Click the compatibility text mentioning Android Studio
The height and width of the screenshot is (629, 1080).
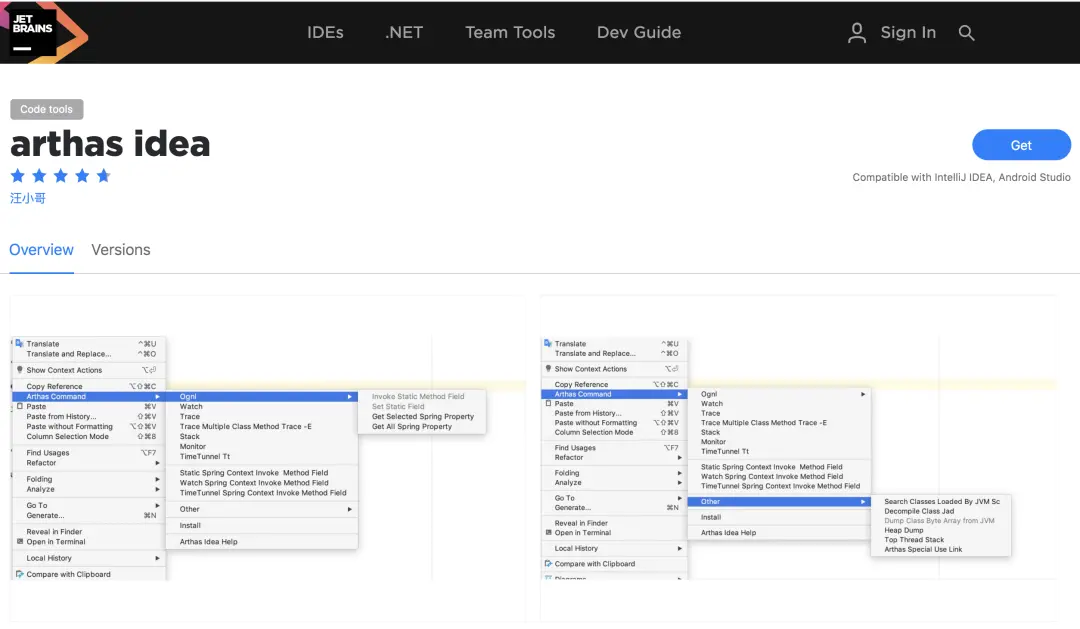point(961,177)
